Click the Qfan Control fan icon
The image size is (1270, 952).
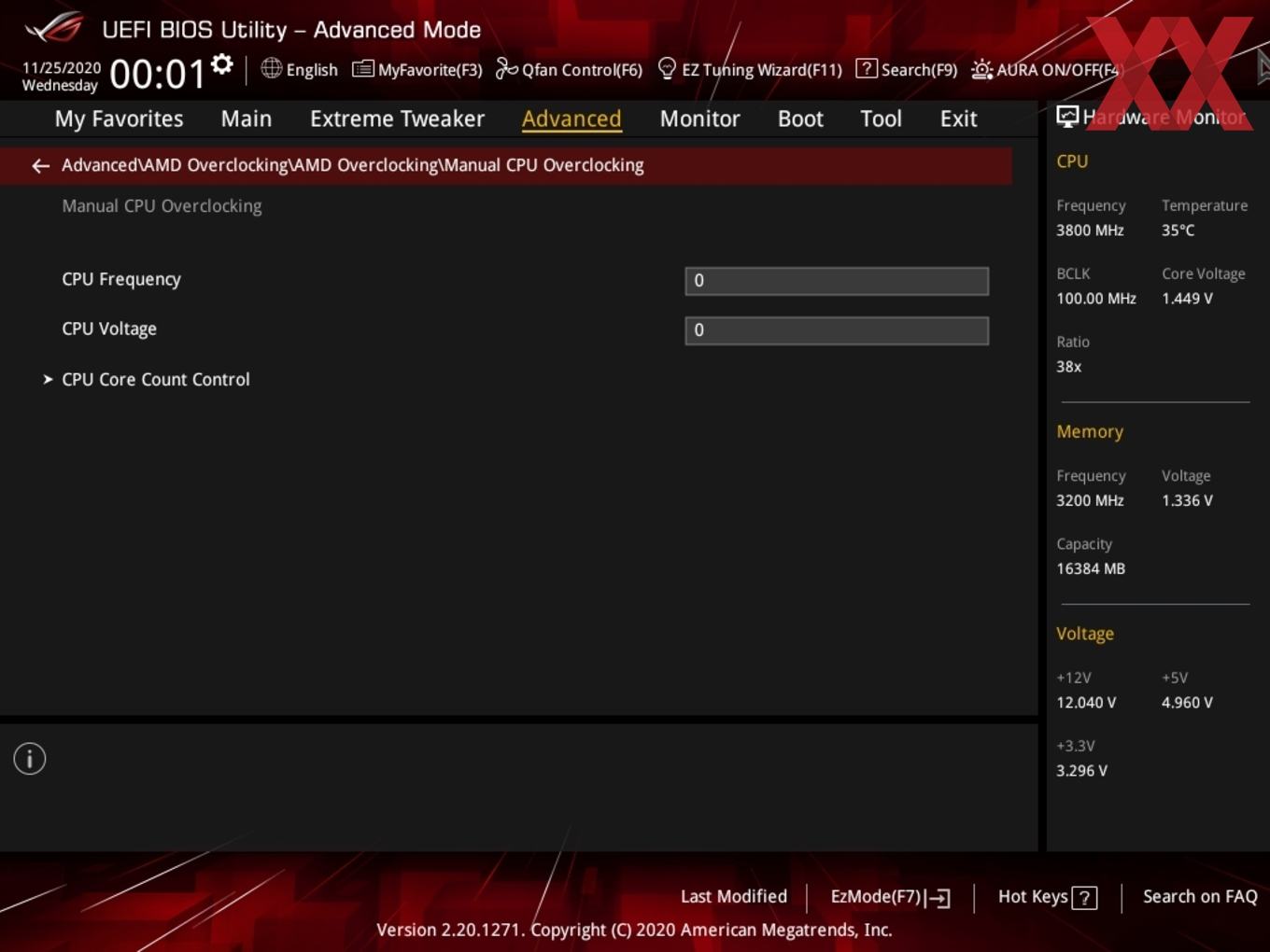506,68
